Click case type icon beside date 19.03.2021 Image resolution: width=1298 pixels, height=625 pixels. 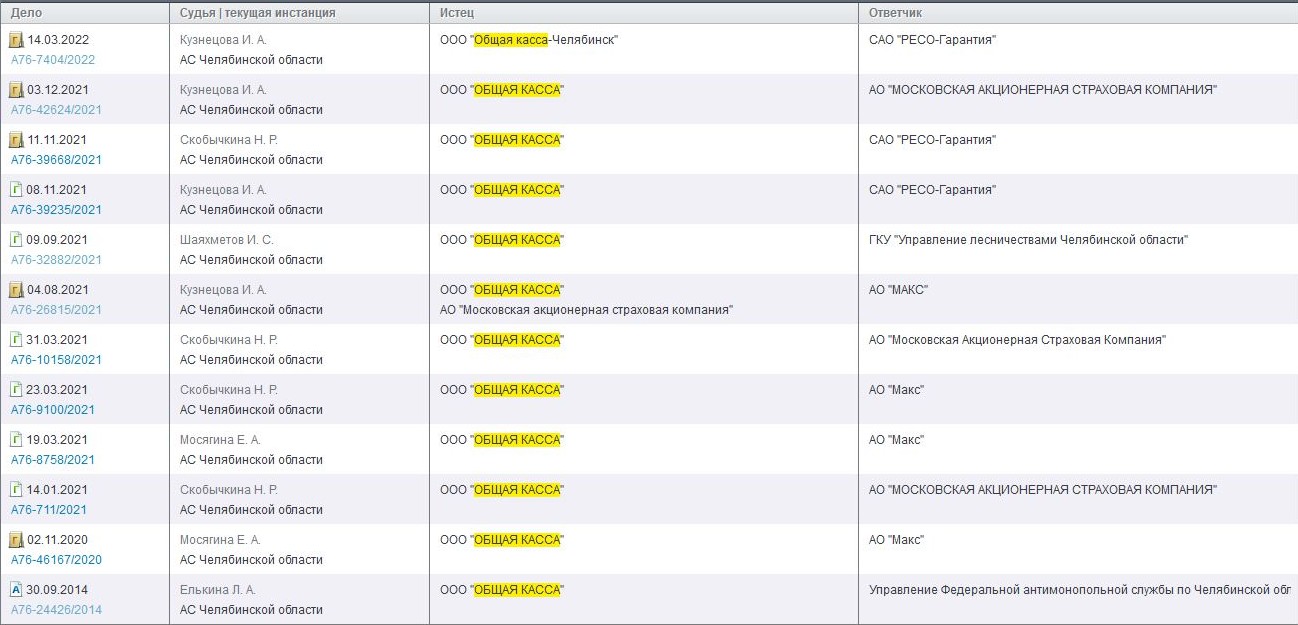pyautogui.click(x=16, y=440)
